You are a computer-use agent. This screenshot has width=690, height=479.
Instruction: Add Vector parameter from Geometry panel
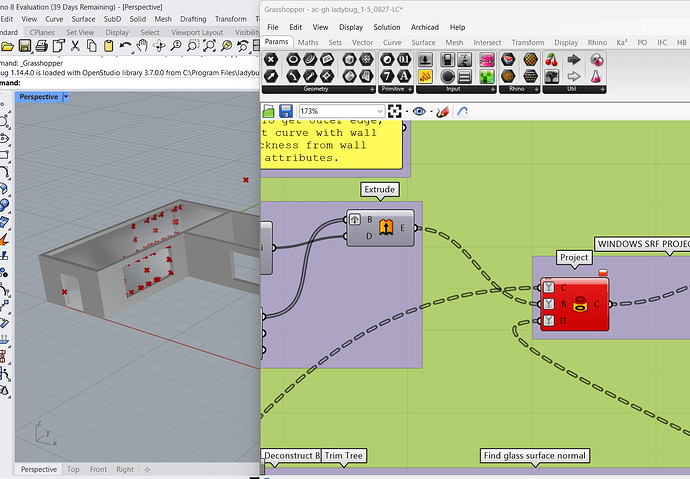[271, 77]
